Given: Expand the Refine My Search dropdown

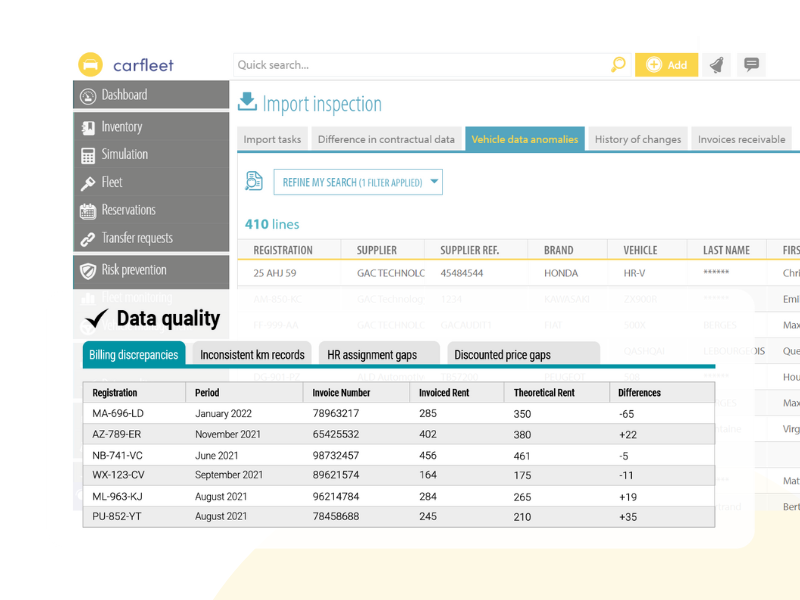Looking at the screenshot, I should 358,183.
